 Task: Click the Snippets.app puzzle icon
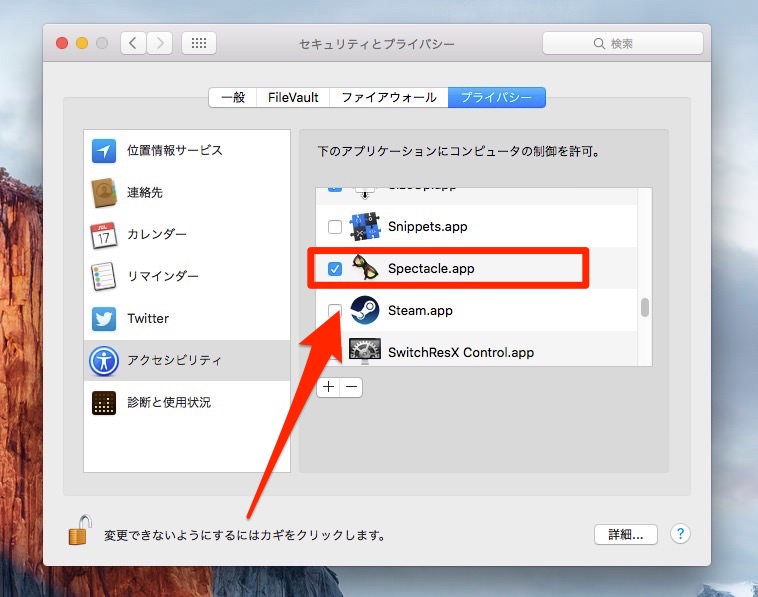coord(365,227)
